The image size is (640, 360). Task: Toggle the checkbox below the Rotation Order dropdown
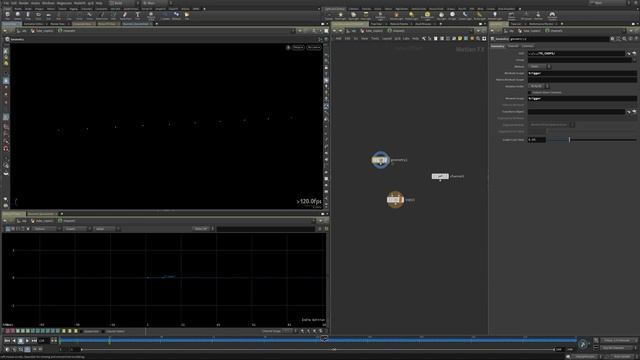click(530, 93)
